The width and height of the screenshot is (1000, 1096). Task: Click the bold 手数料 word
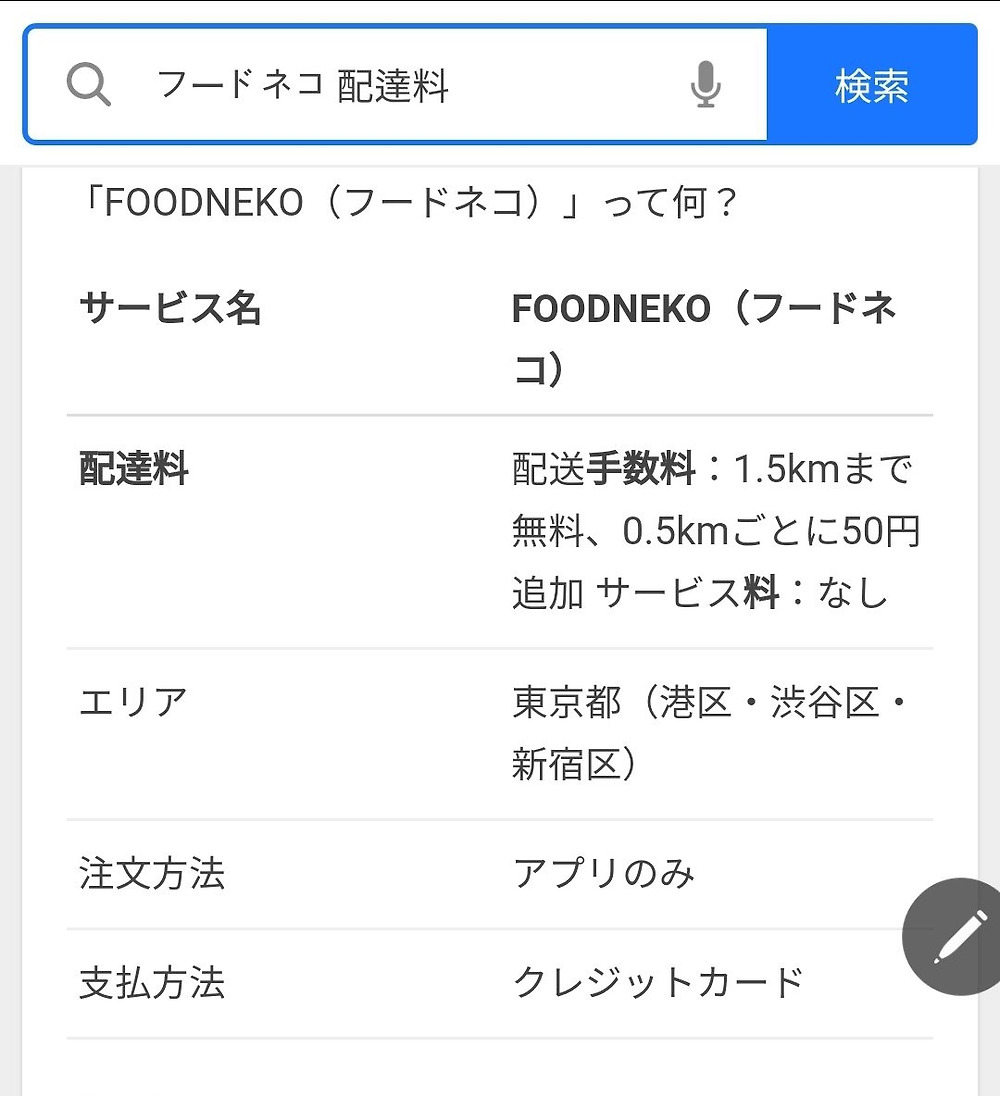point(640,469)
